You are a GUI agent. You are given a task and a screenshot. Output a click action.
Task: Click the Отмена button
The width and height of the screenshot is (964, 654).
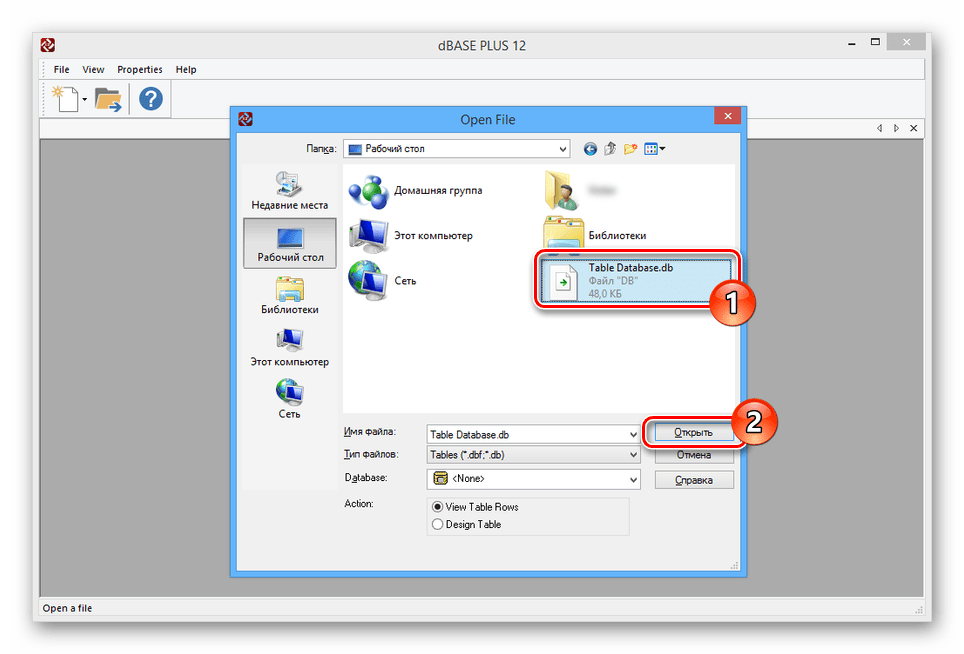[x=694, y=455]
